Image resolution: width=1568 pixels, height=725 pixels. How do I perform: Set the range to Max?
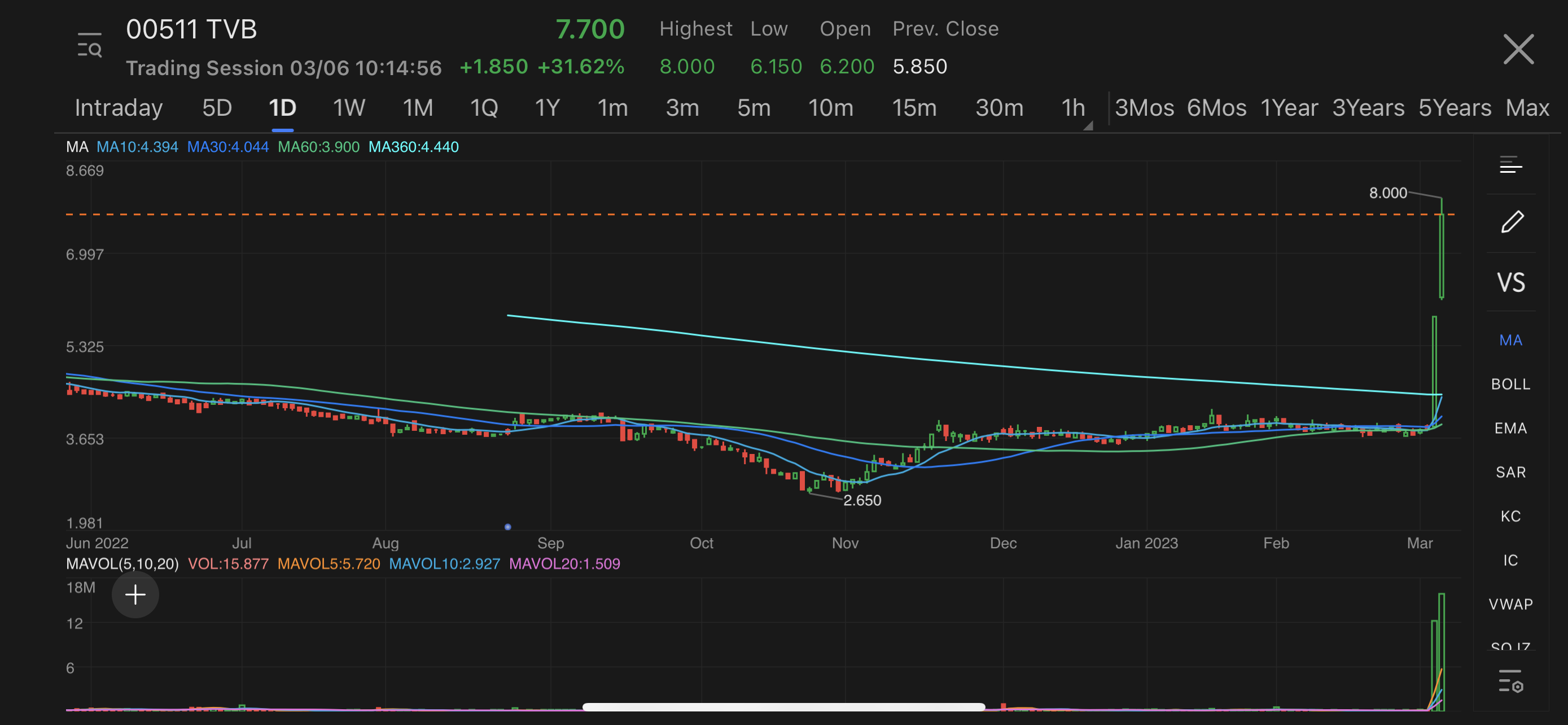coord(1527,108)
